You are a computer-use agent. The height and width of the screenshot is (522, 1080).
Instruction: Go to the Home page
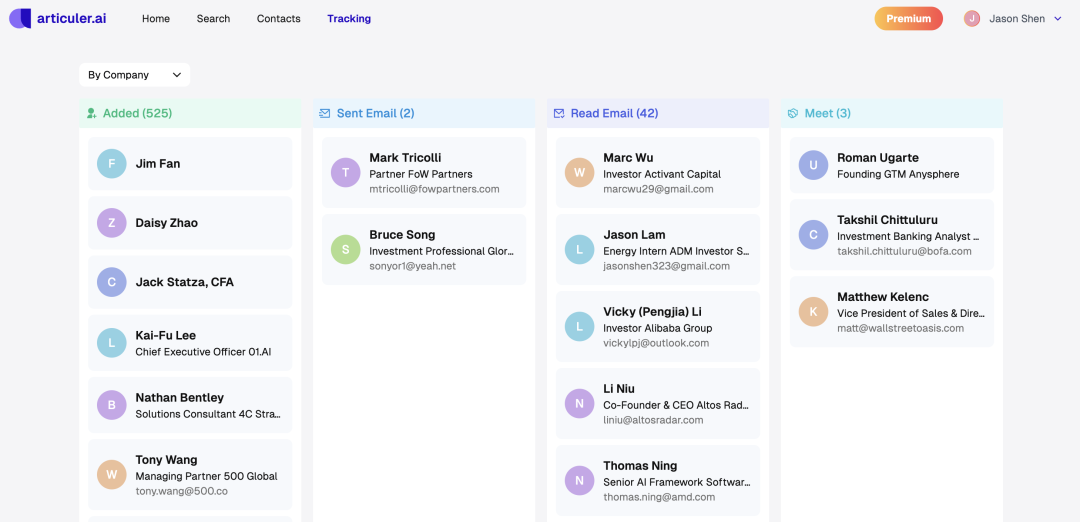(156, 19)
